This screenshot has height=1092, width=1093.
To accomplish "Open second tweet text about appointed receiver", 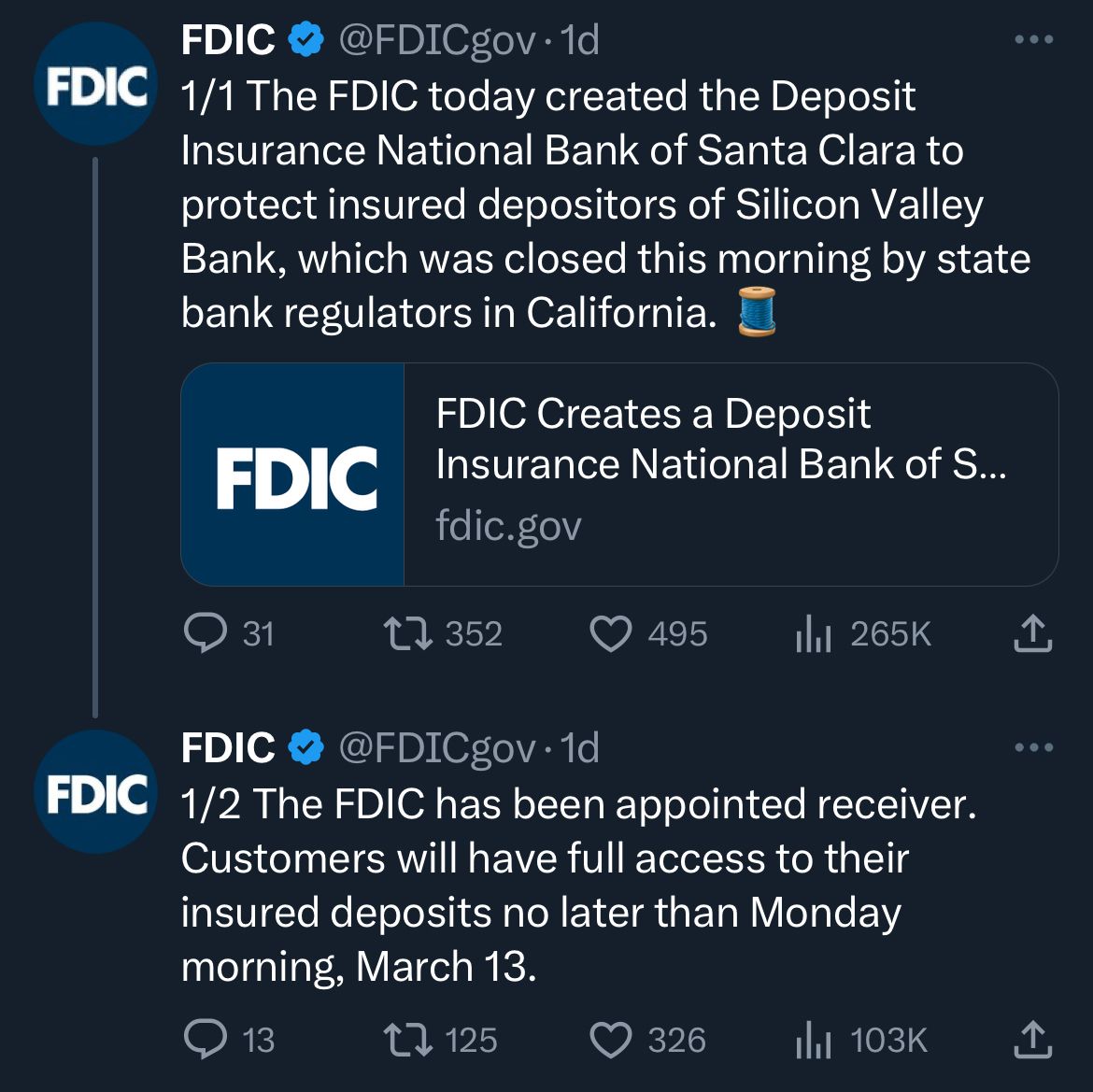I will pyautogui.click(x=578, y=885).
